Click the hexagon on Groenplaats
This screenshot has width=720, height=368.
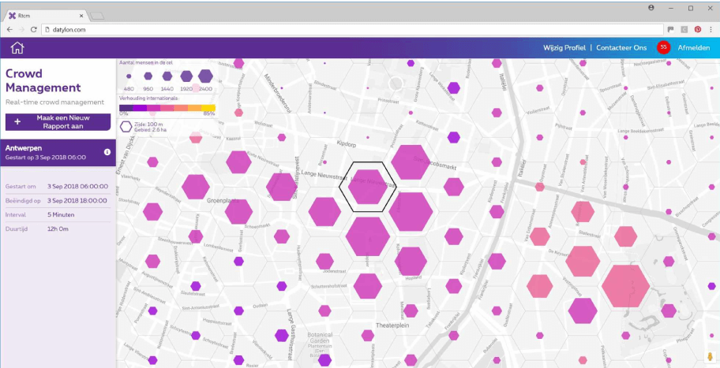click(238, 212)
